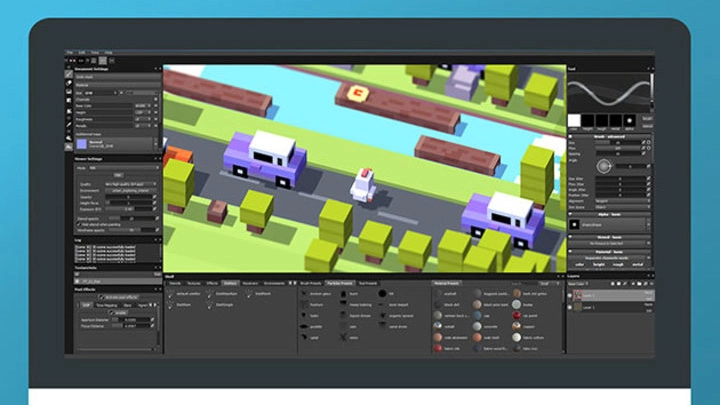
Task: Toggle Activate post effects checkbox
Action: (x=101, y=297)
